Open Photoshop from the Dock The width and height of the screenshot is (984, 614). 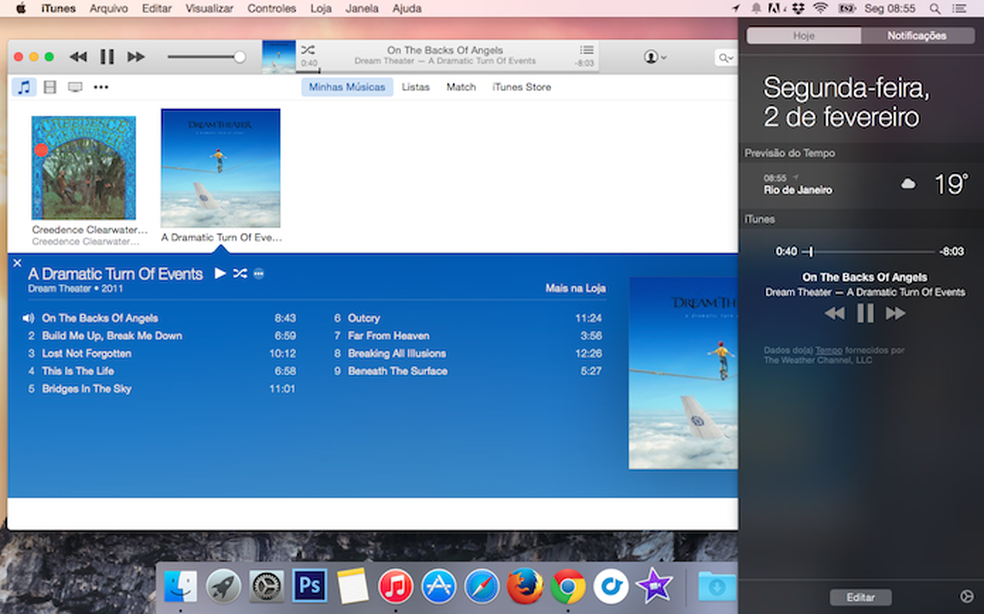pyautogui.click(x=309, y=587)
